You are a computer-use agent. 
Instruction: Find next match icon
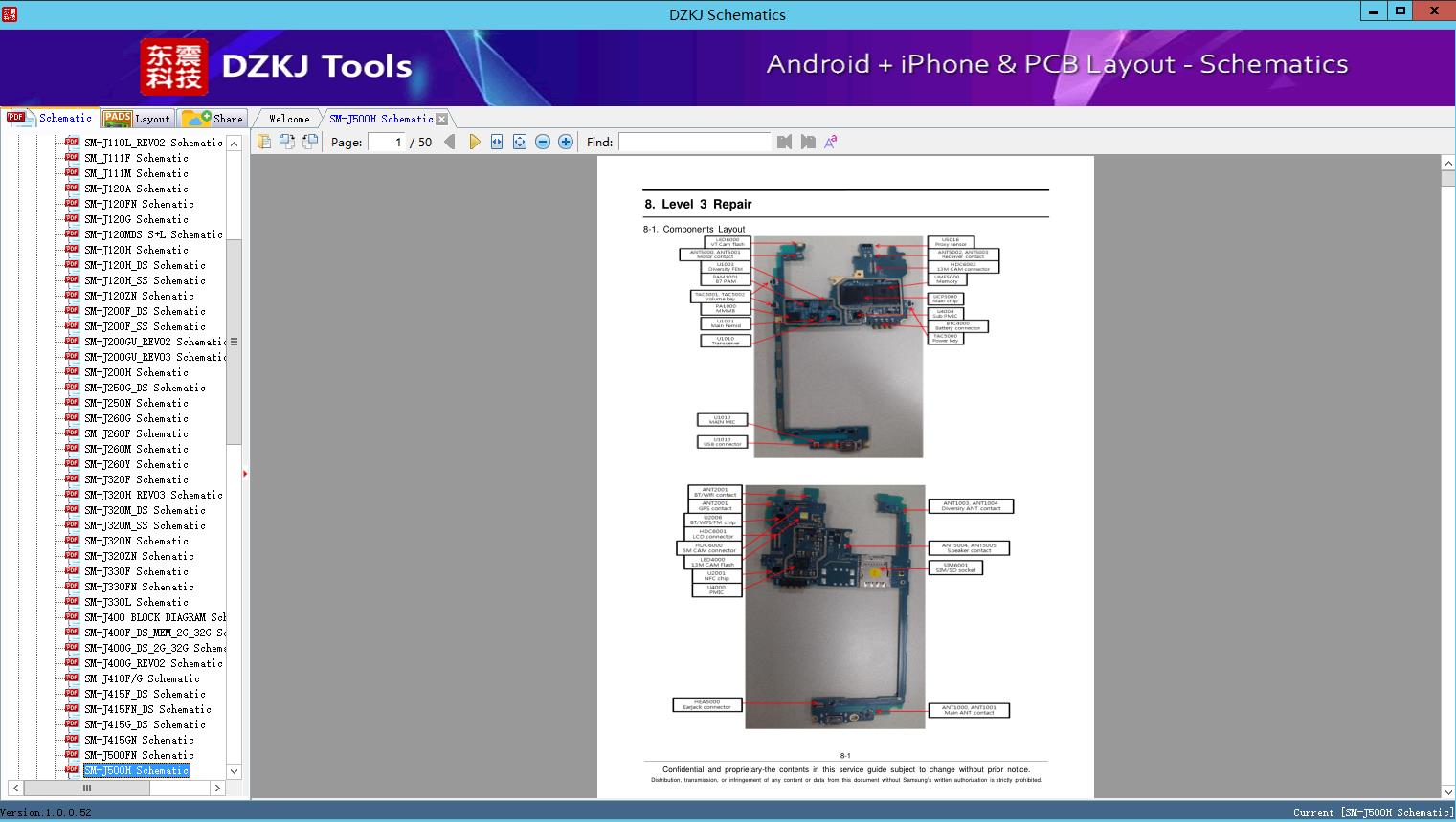[x=808, y=142]
